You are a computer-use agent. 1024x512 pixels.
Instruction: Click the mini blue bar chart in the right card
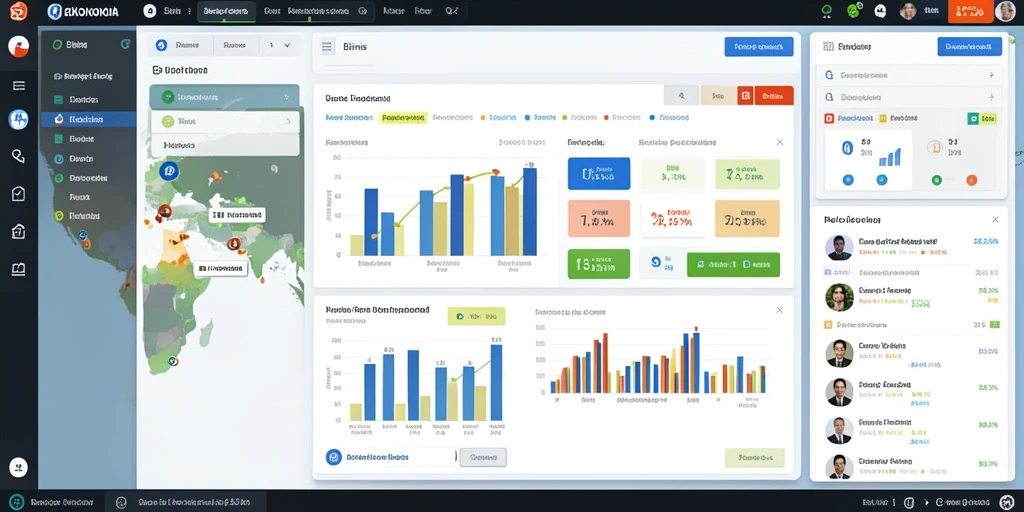click(889, 157)
